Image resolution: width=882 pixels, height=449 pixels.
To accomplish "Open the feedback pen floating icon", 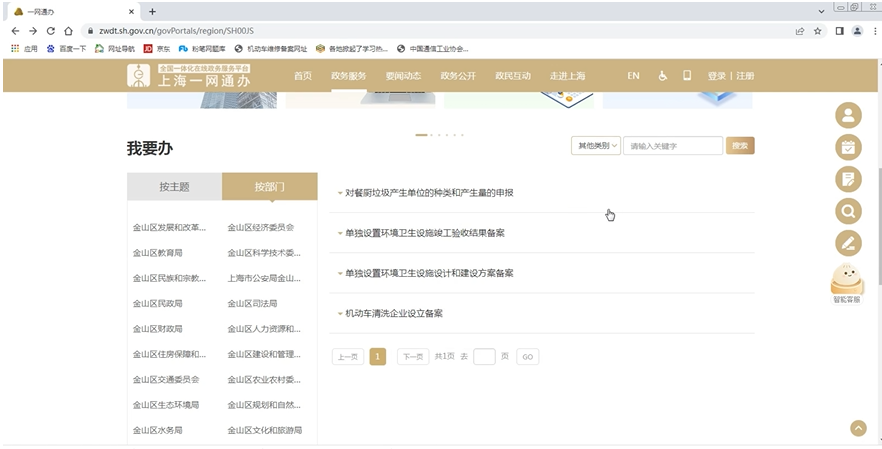I will [848, 244].
